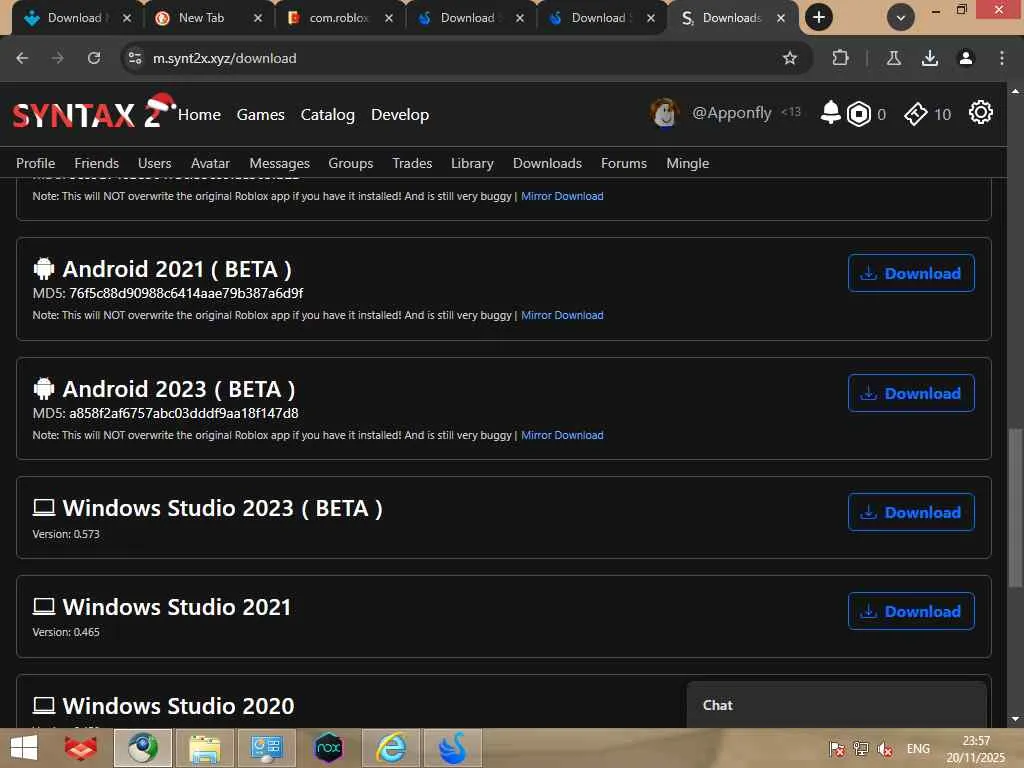Open Catalog in top navigation

tap(327, 114)
